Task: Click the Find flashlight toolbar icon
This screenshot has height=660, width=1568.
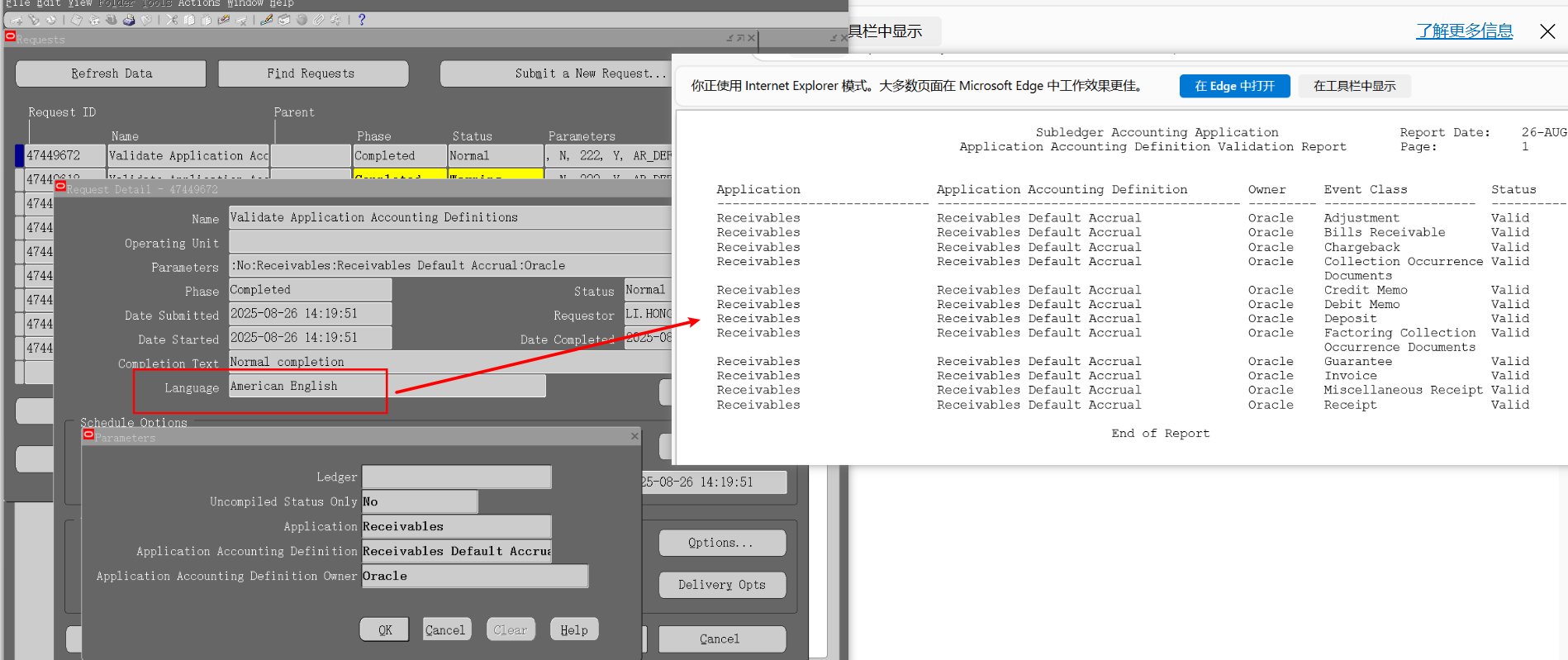Action: [34, 20]
